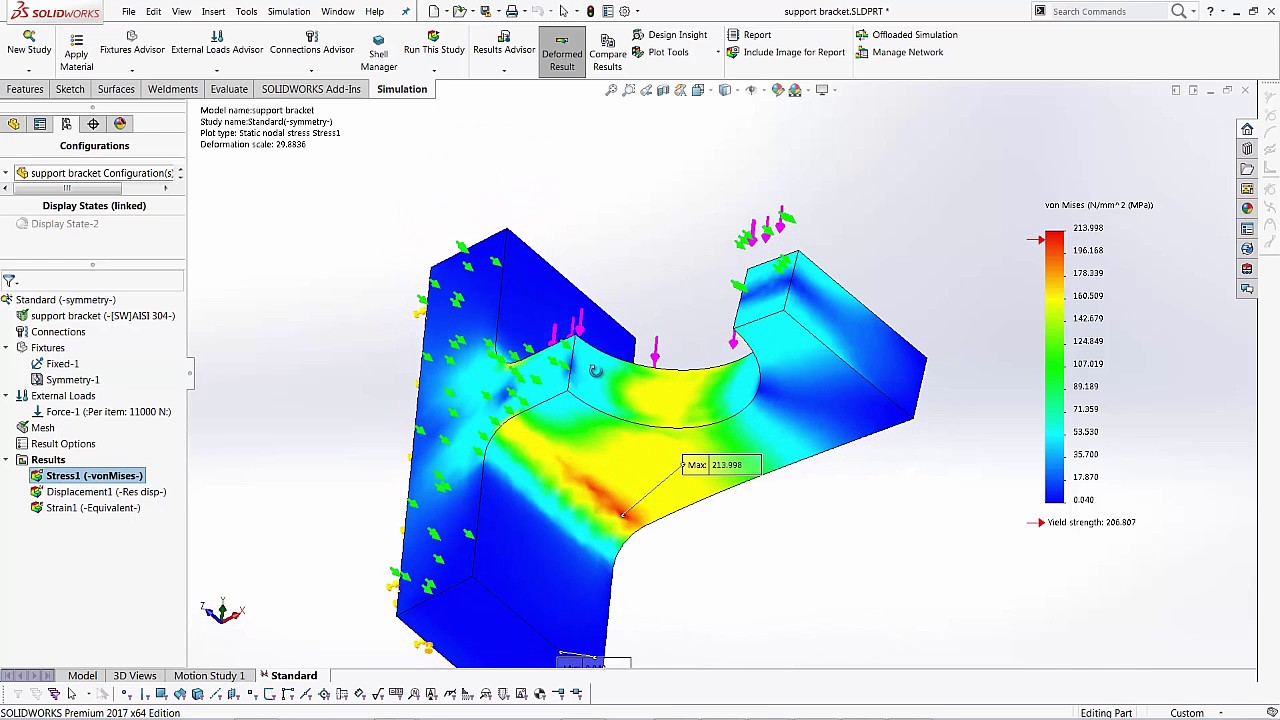
Task: Collapse the Fixtures tree node
Action: point(6,348)
